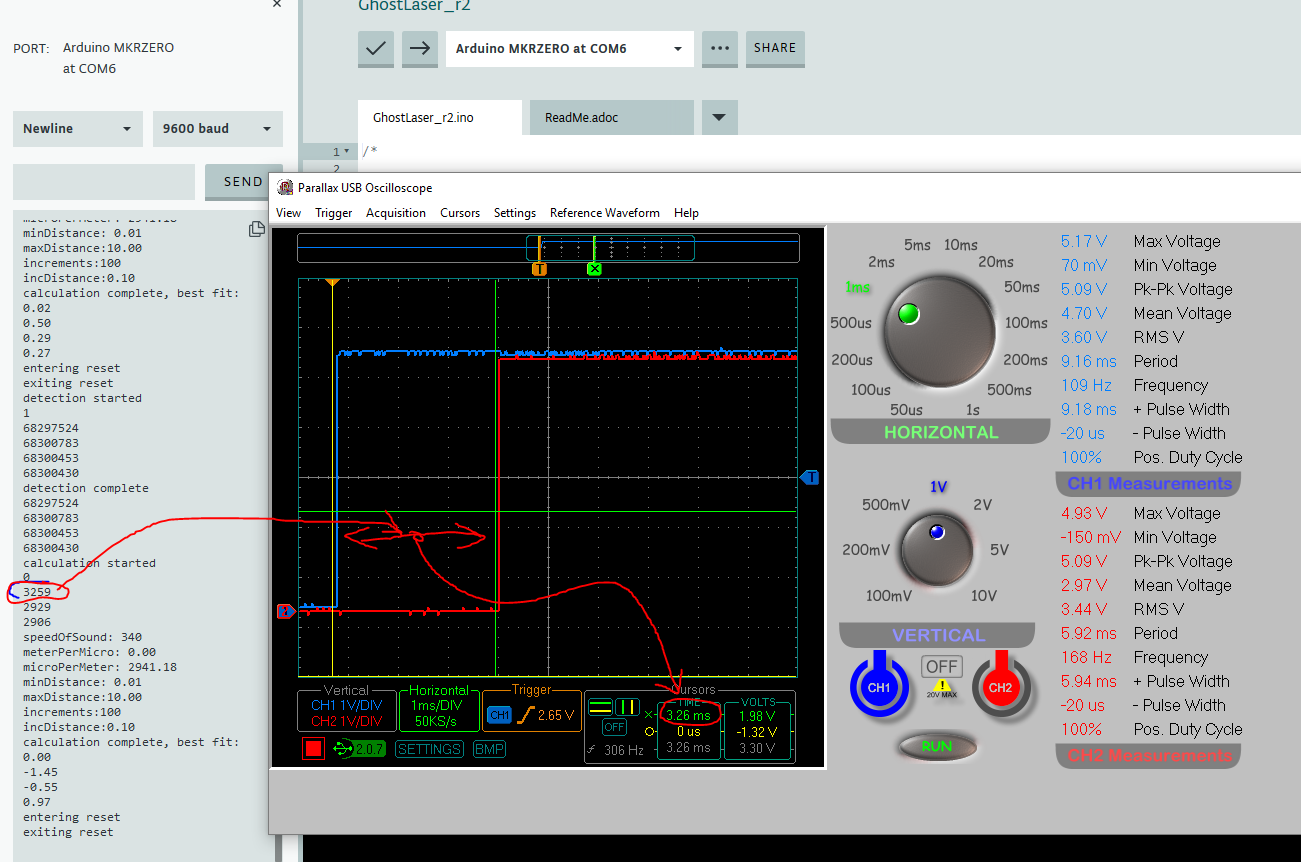Click the vertical volts-per-division knob
Viewport: 1301px width, 862px height.
[x=939, y=549]
